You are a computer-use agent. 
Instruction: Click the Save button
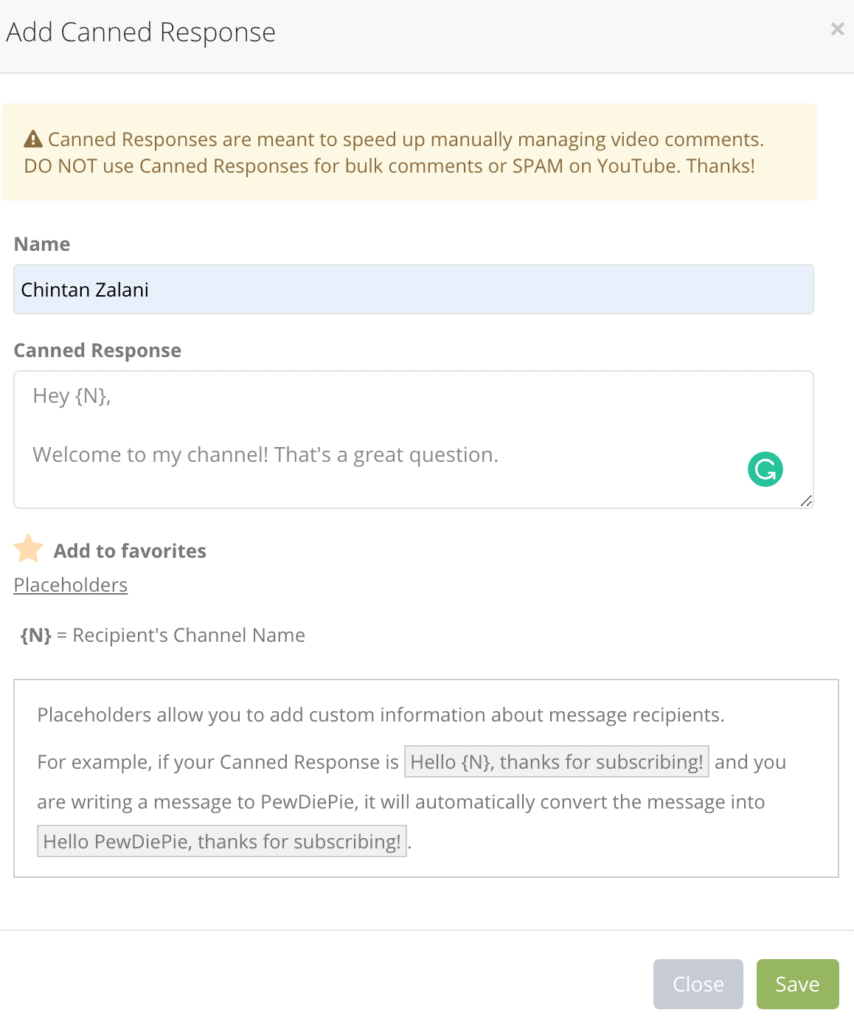[797, 984]
